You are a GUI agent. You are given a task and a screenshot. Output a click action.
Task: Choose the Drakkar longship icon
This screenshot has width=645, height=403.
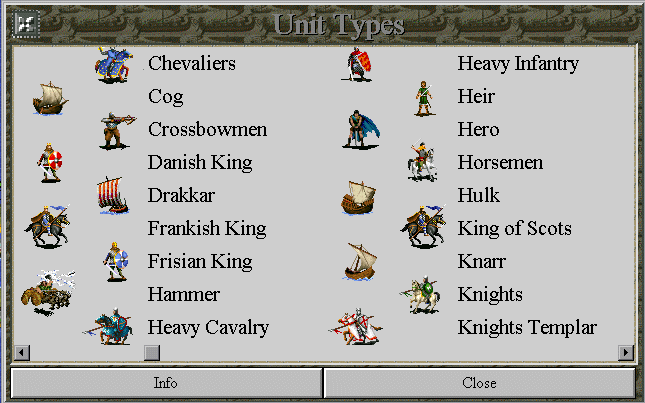click(x=112, y=196)
